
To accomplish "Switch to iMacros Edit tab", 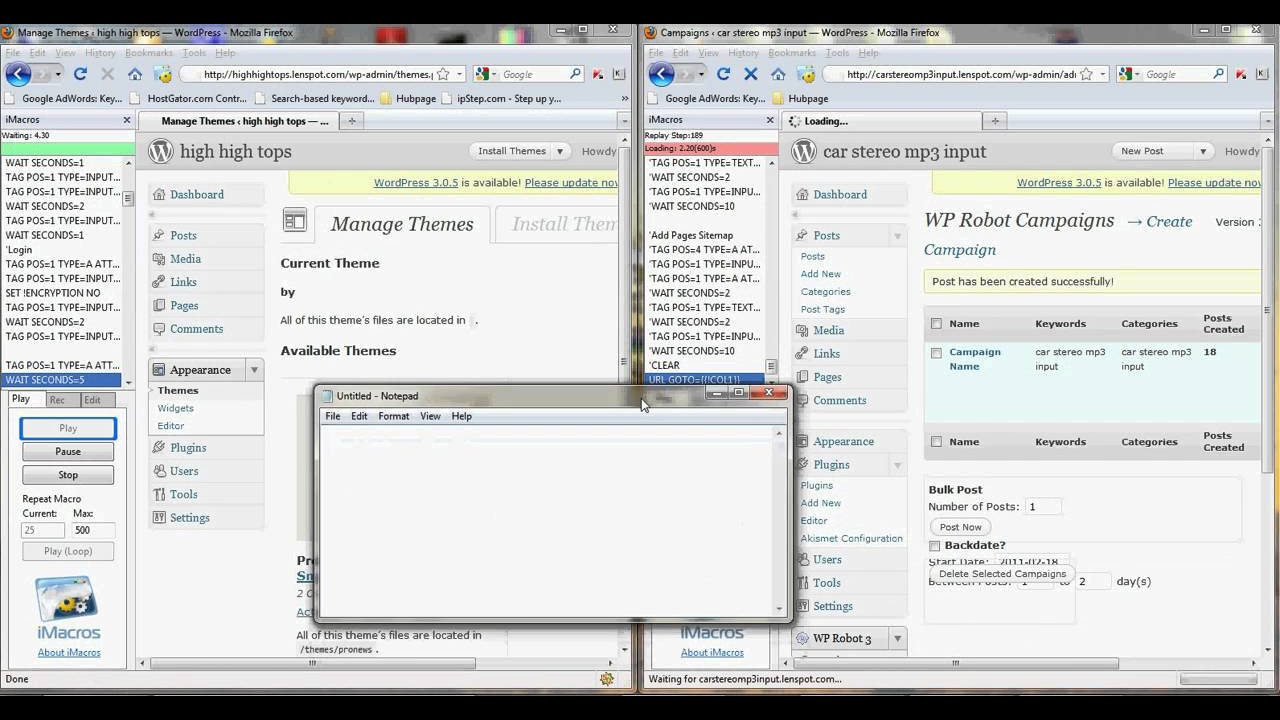I will (92, 400).
